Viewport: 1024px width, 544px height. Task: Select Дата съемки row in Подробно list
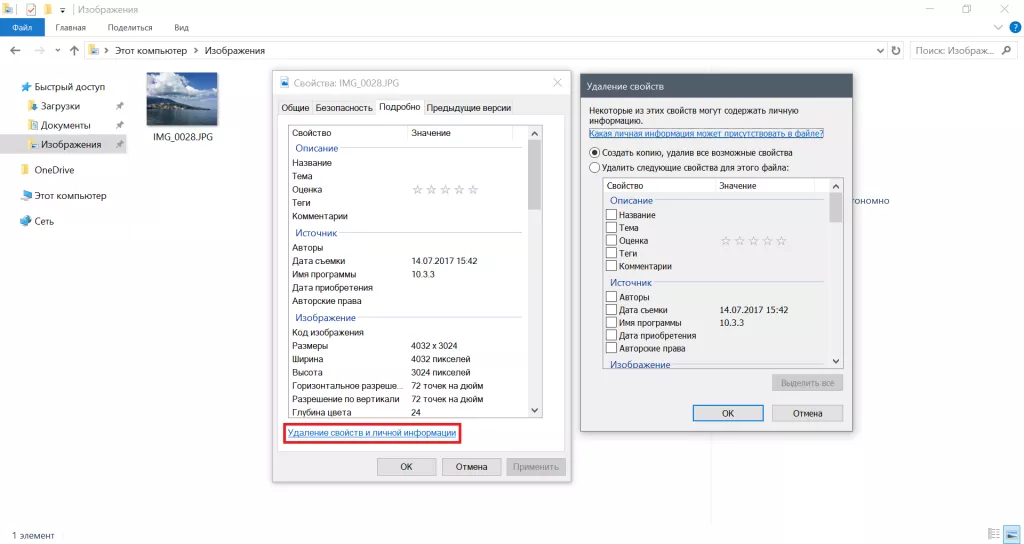point(405,261)
